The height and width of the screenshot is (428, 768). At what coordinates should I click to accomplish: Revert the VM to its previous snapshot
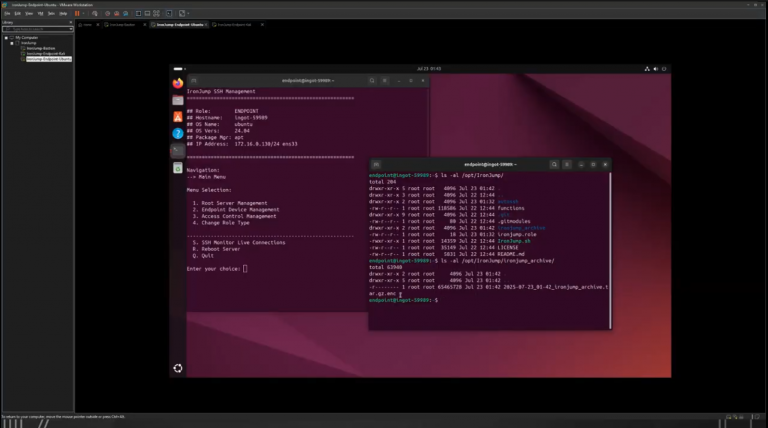tap(117, 13)
